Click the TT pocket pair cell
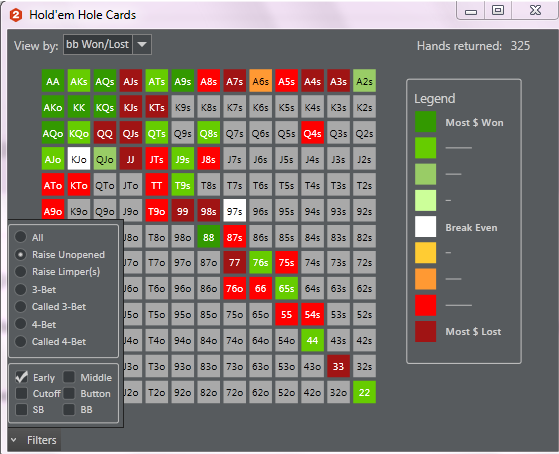The height and width of the screenshot is (454, 559). 157,185
